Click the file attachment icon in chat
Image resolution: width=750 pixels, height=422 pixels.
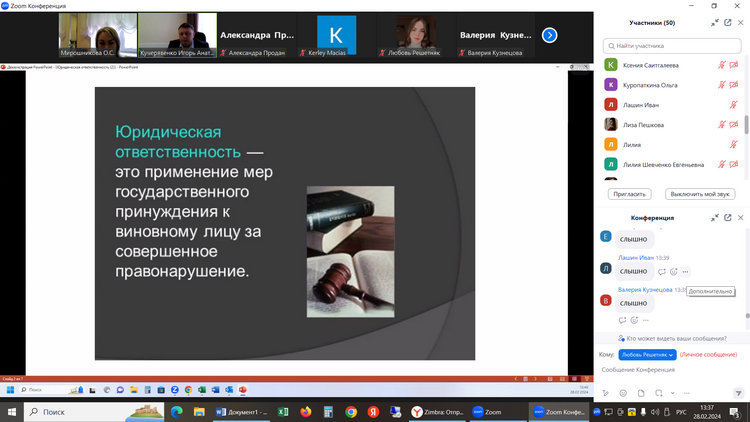pyautogui.click(x=641, y=393)
